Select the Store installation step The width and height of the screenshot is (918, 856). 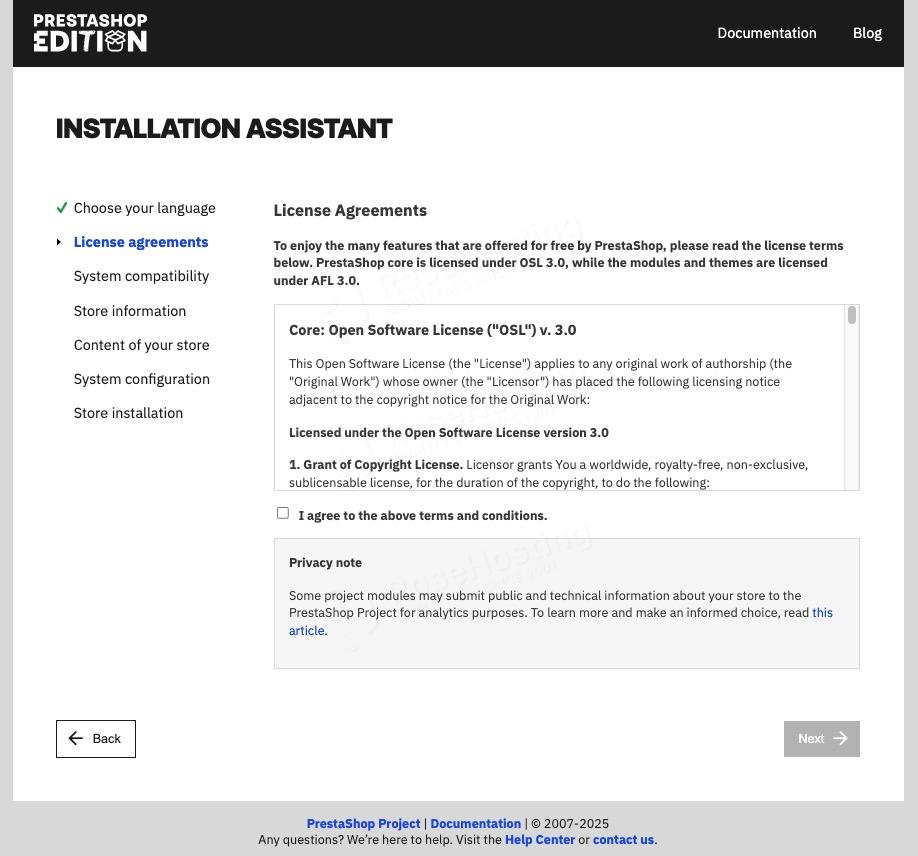(x=128, y=413)
